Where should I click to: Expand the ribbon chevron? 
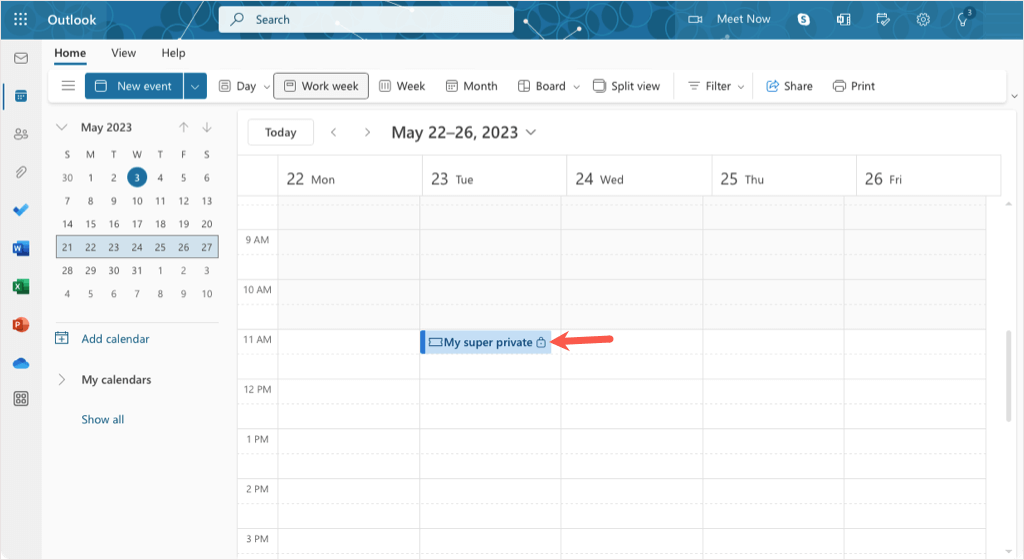1014,96
